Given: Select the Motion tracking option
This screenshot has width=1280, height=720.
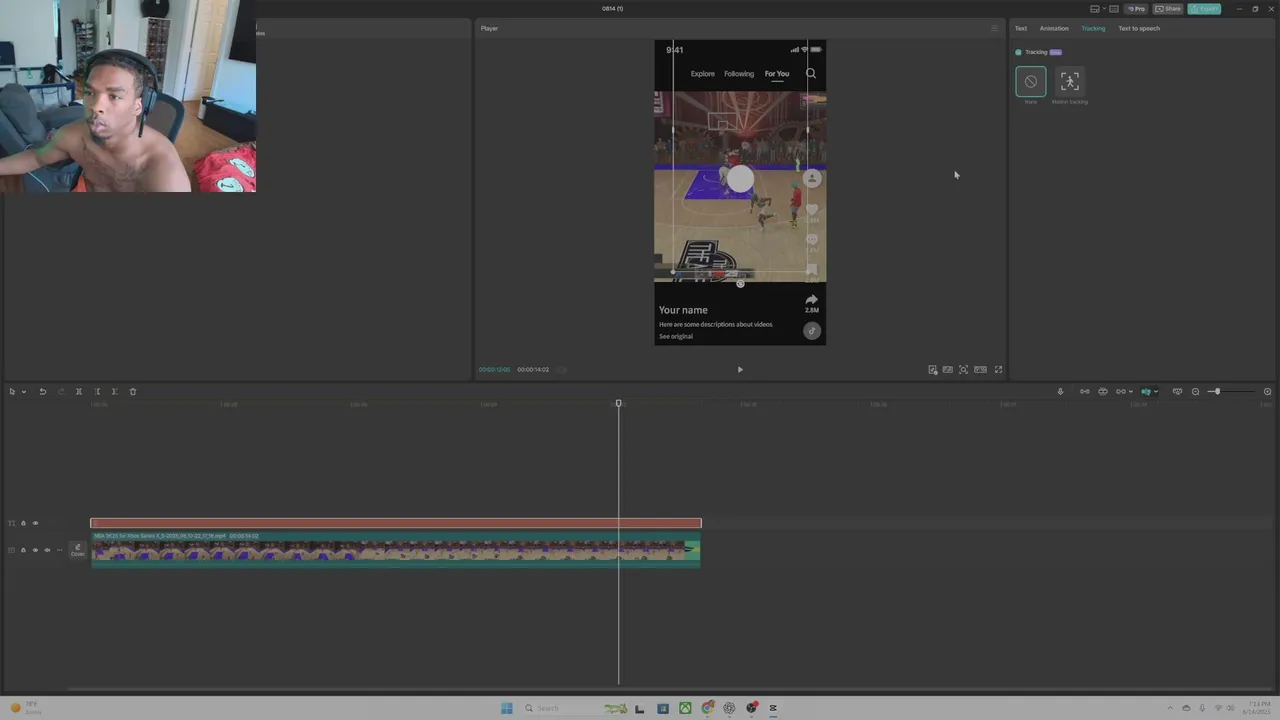Looking at the screenshot, I should pos(1069,82).
